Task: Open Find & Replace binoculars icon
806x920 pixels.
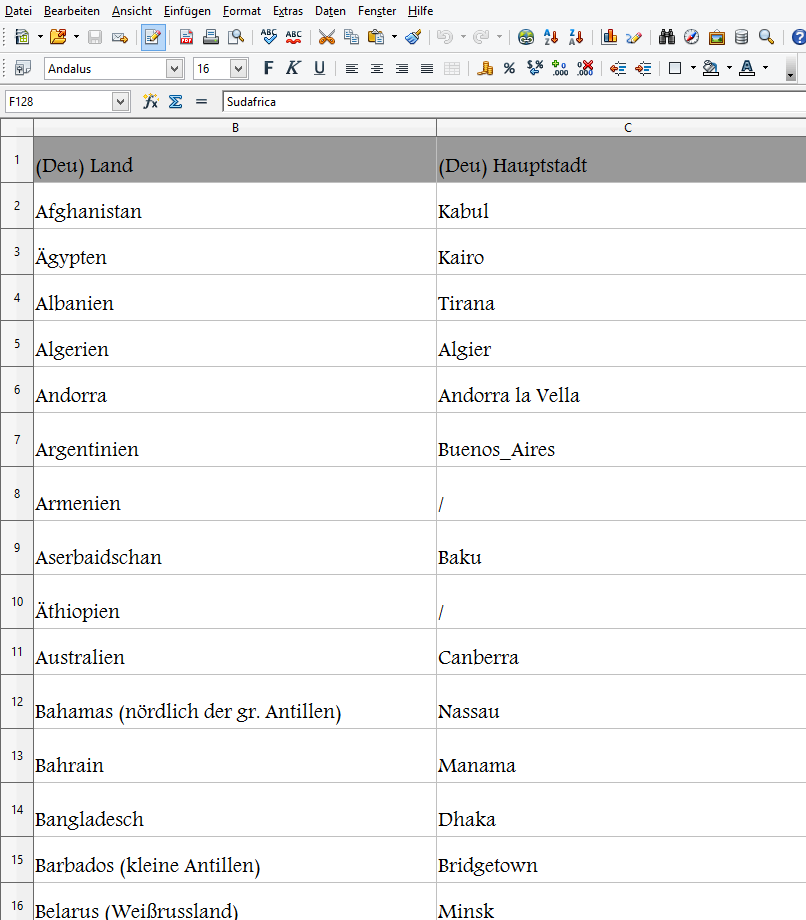Action: [666, 37]
